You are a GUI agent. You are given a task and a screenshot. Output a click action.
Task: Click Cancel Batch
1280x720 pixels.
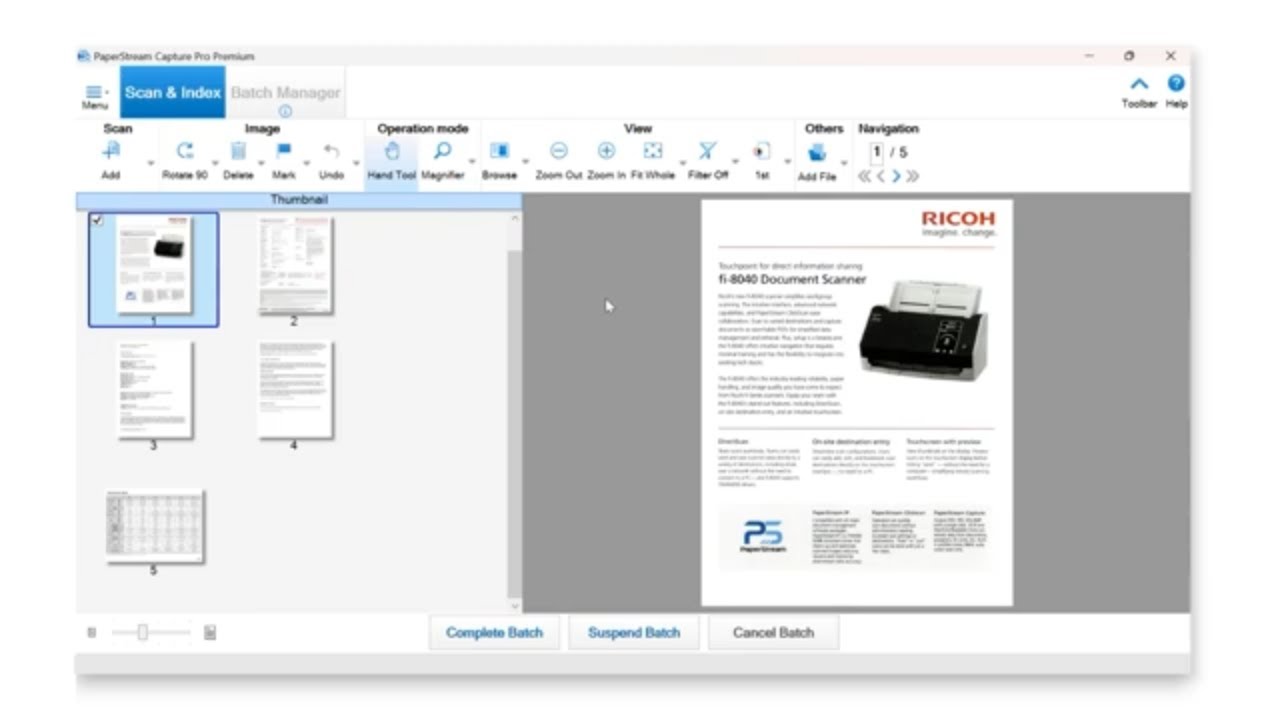tap(773, 633)
